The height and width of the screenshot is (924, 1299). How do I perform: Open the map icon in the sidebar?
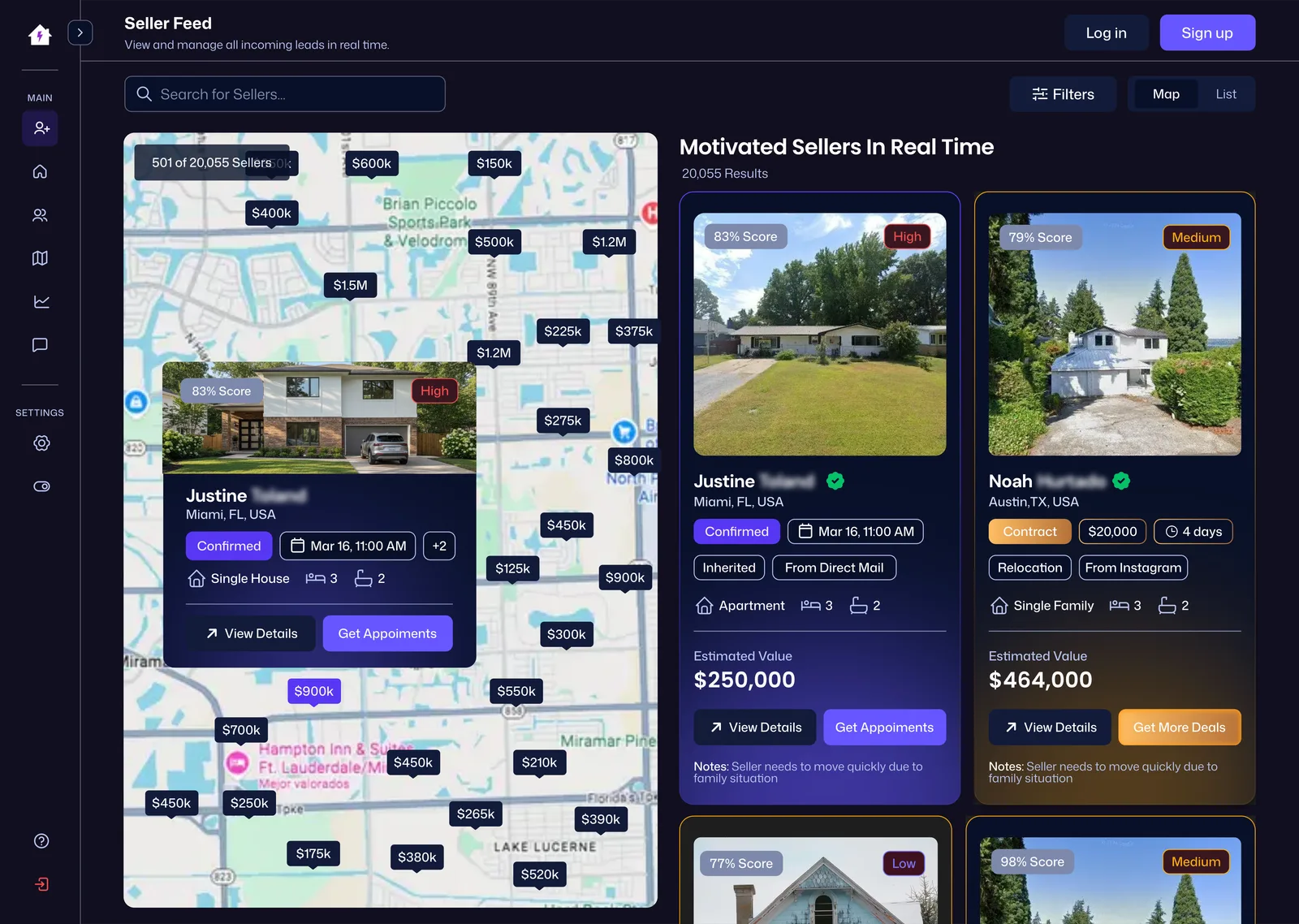(40, 258)
